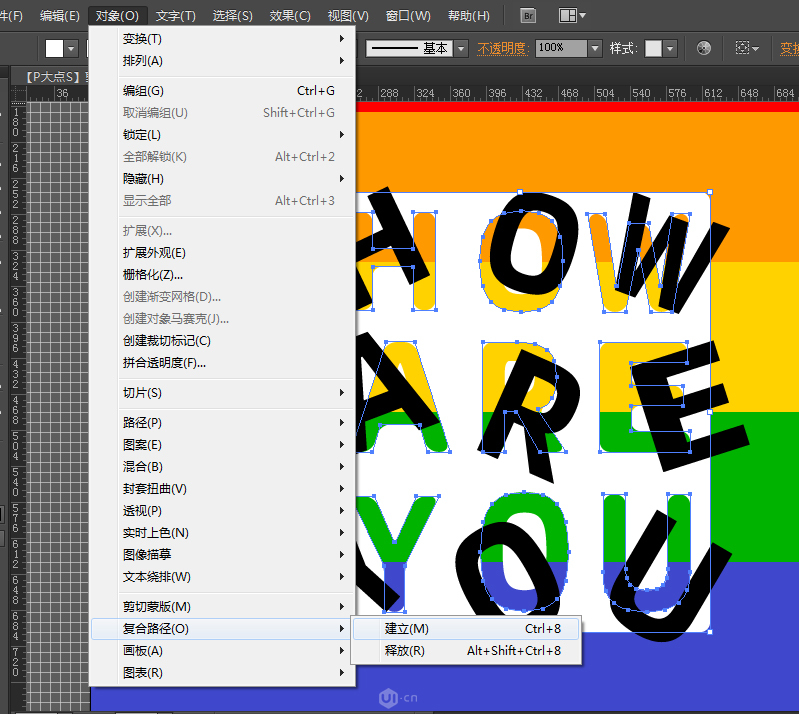Expand the 剪切蒙版(M) submenu
The width and height of the screenshot is (799, 714).
pos(156,607)
